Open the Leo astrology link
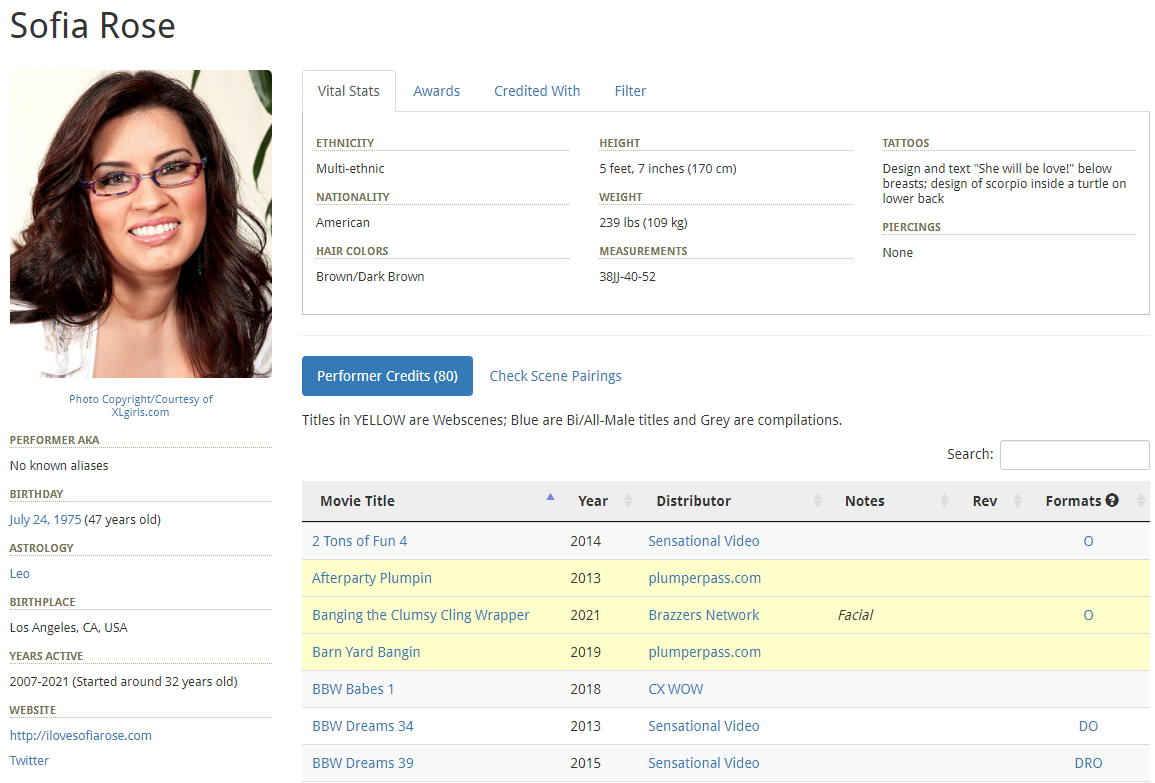The width and height of the screenshot is (1155, 783). pos(20,573)
